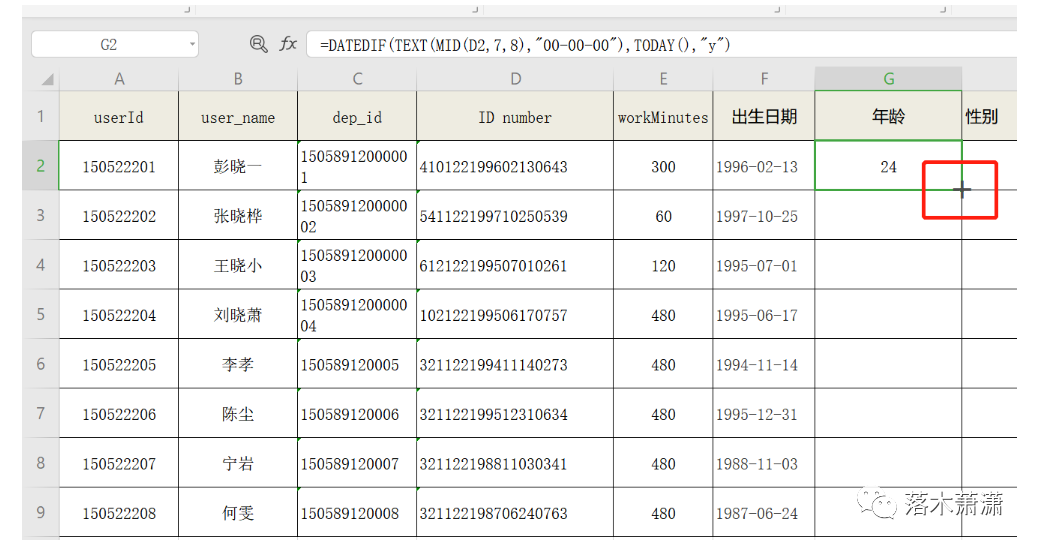The width and height of the screenshot is (1037, 549).
Task: Select column E header
Action: (663, 79)
